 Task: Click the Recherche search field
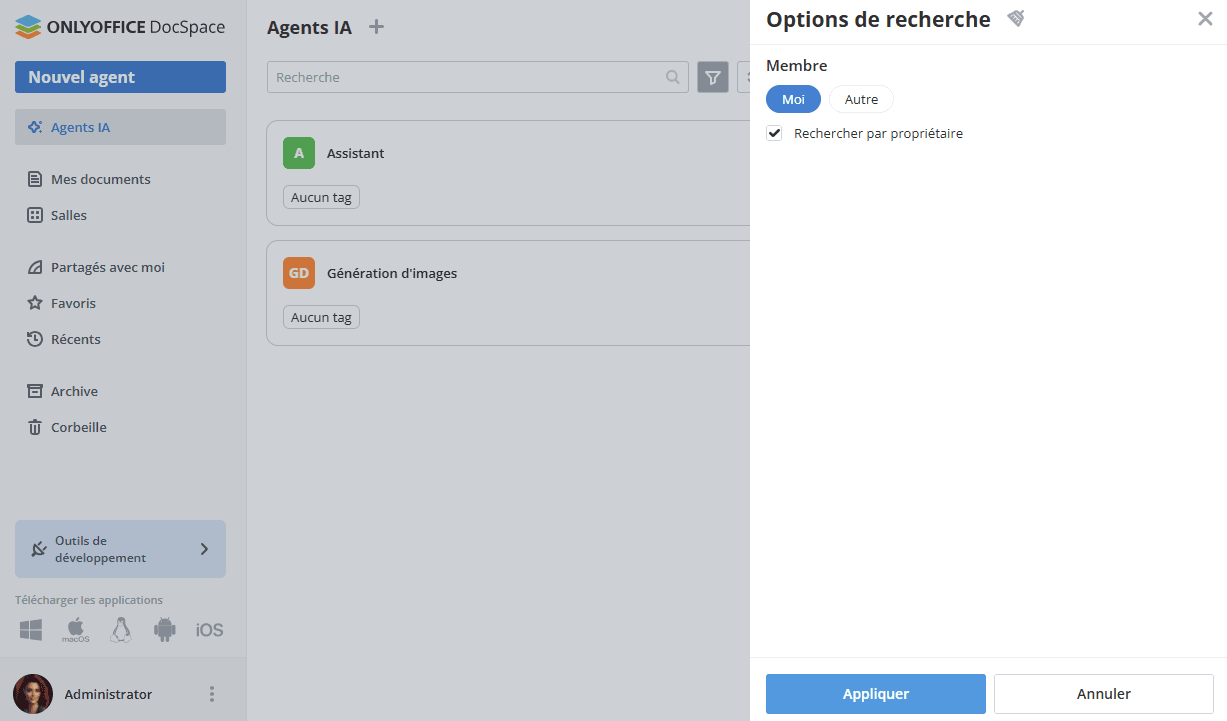[x=465, y=77]
